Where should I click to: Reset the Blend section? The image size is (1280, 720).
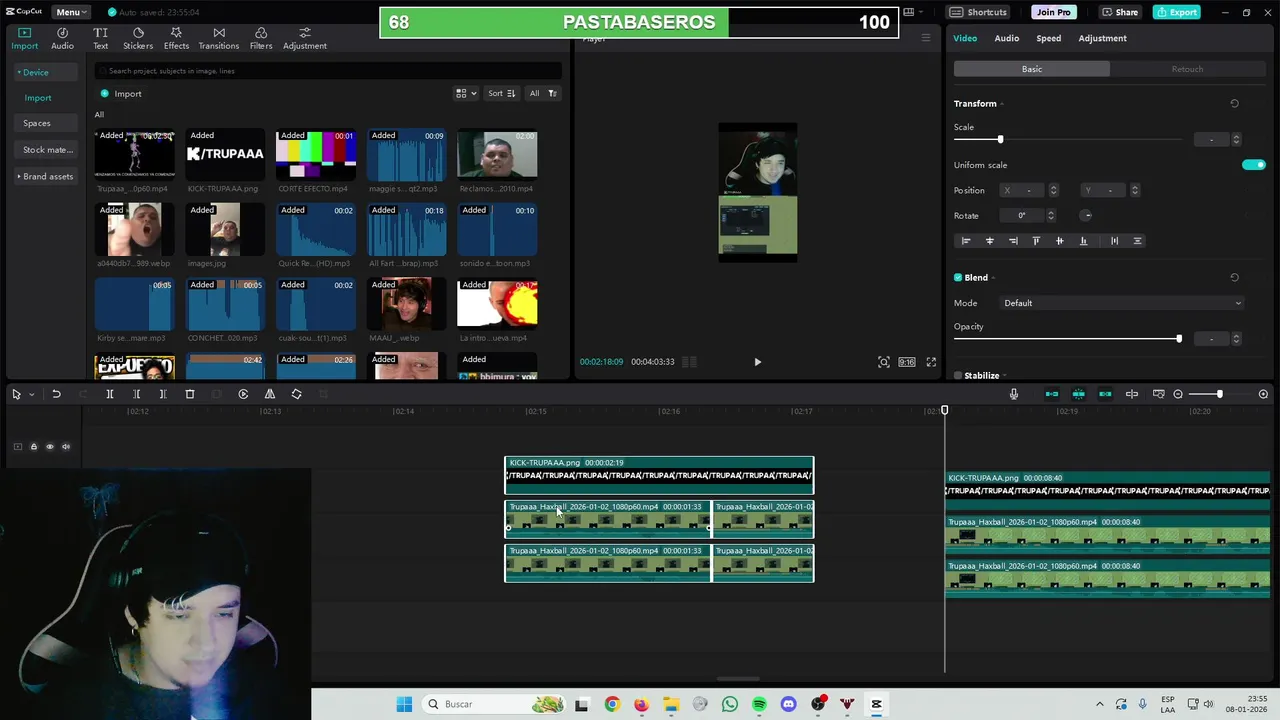click(x=1234, y=278)
